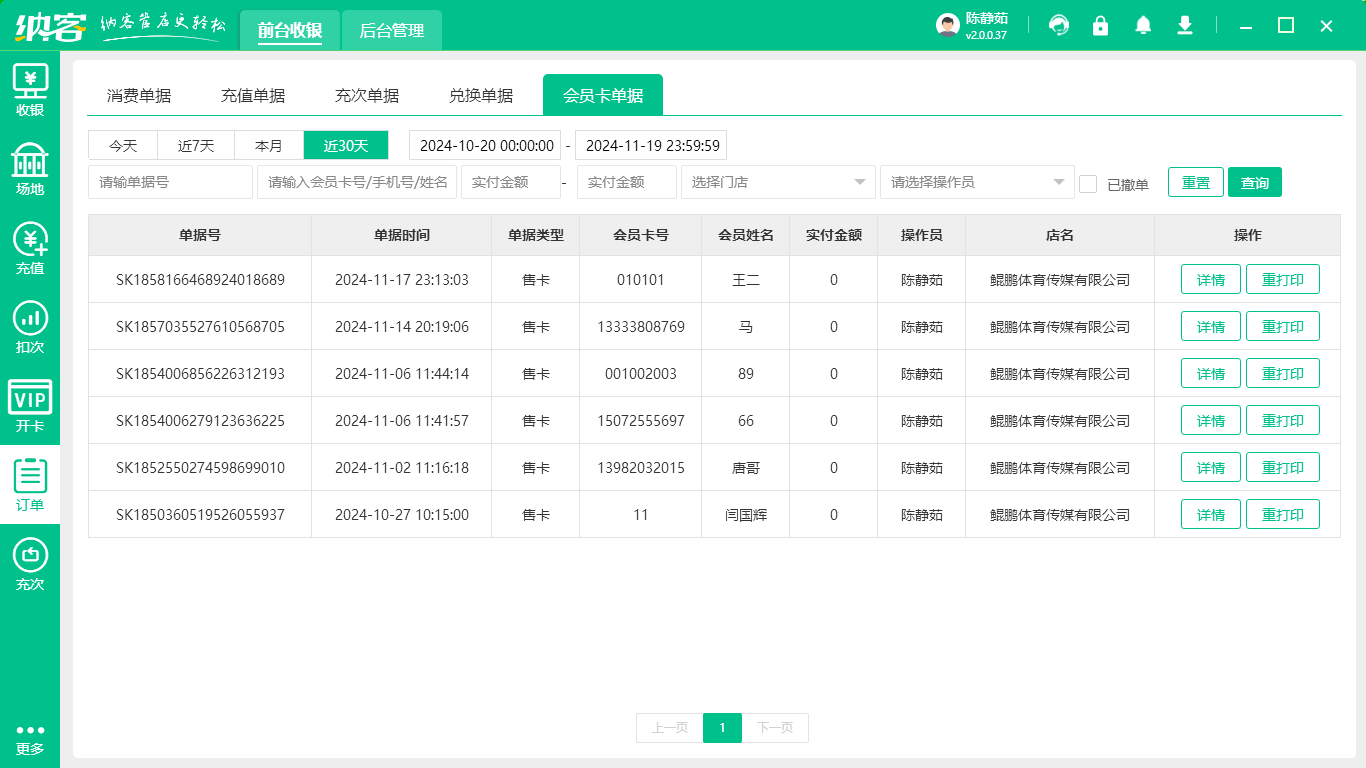
Task: Click the customer service headset icon
Action: pyautogui.click(x=1059, y=26)
